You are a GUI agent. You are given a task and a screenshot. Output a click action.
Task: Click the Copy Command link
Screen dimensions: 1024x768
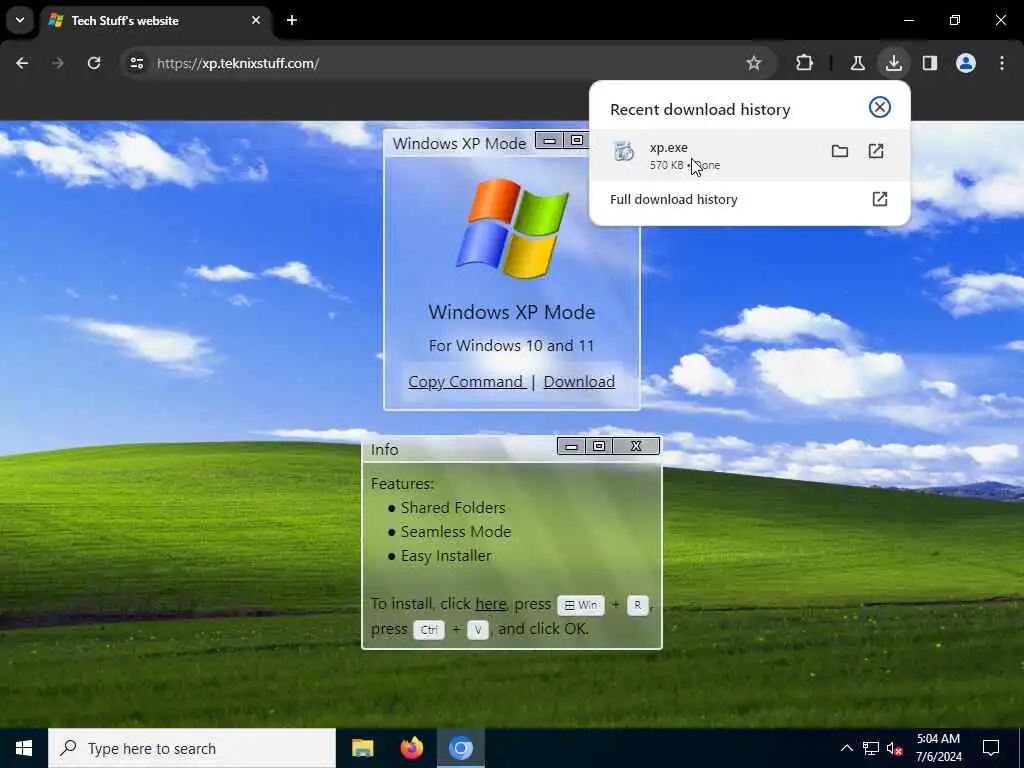click(467, 381)
